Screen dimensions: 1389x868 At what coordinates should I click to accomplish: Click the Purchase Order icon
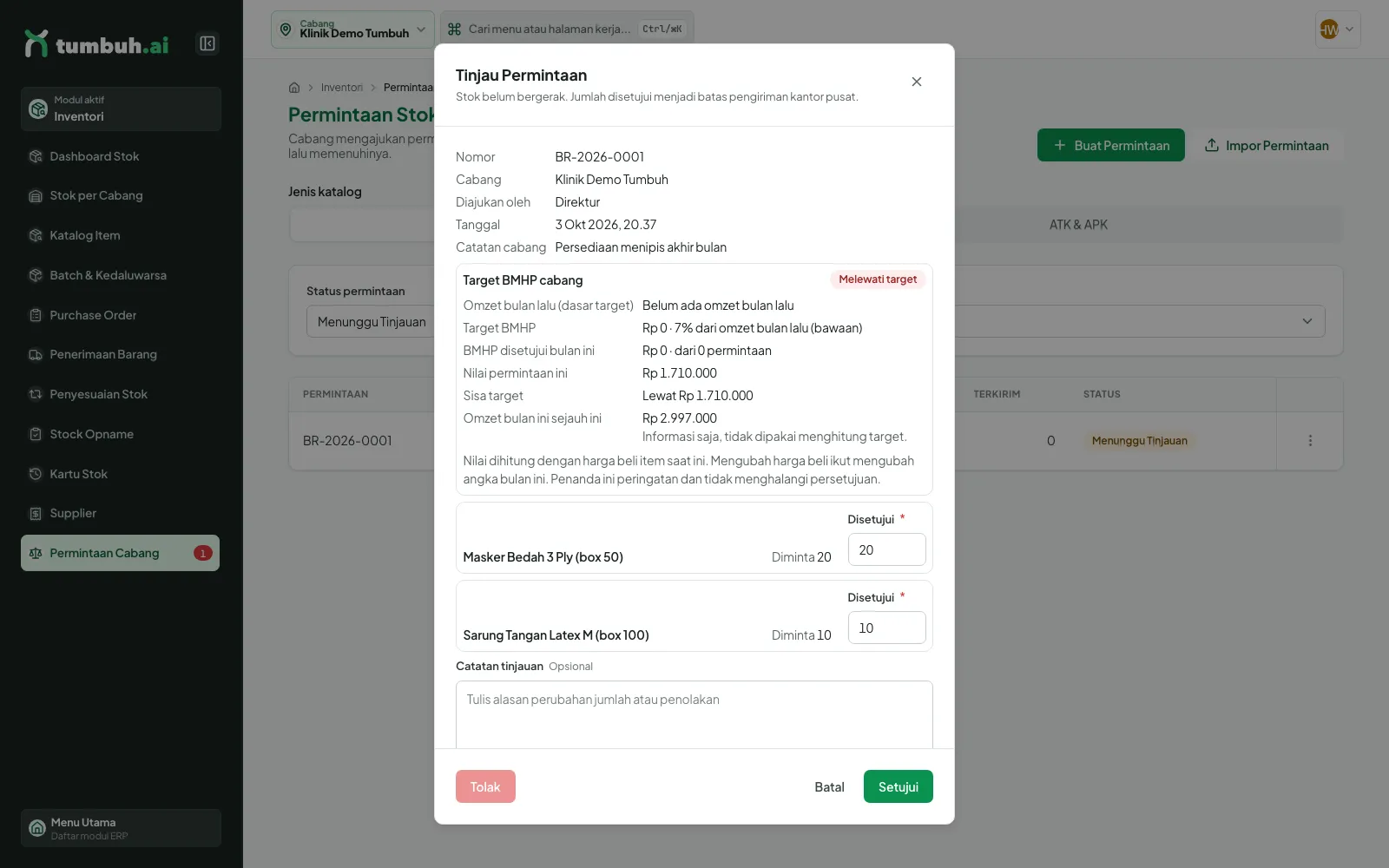pos(36,315)
